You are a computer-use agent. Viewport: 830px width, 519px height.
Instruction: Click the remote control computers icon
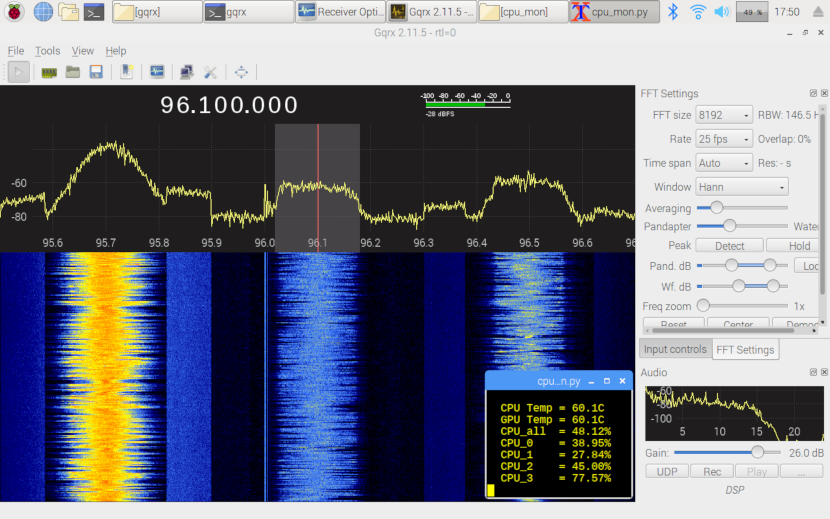[186, 72]
